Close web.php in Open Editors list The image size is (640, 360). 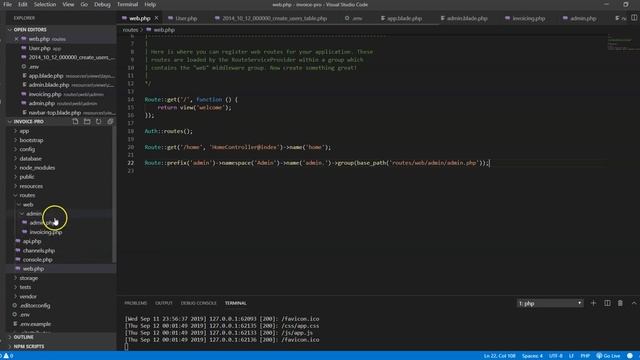(16, 39)
